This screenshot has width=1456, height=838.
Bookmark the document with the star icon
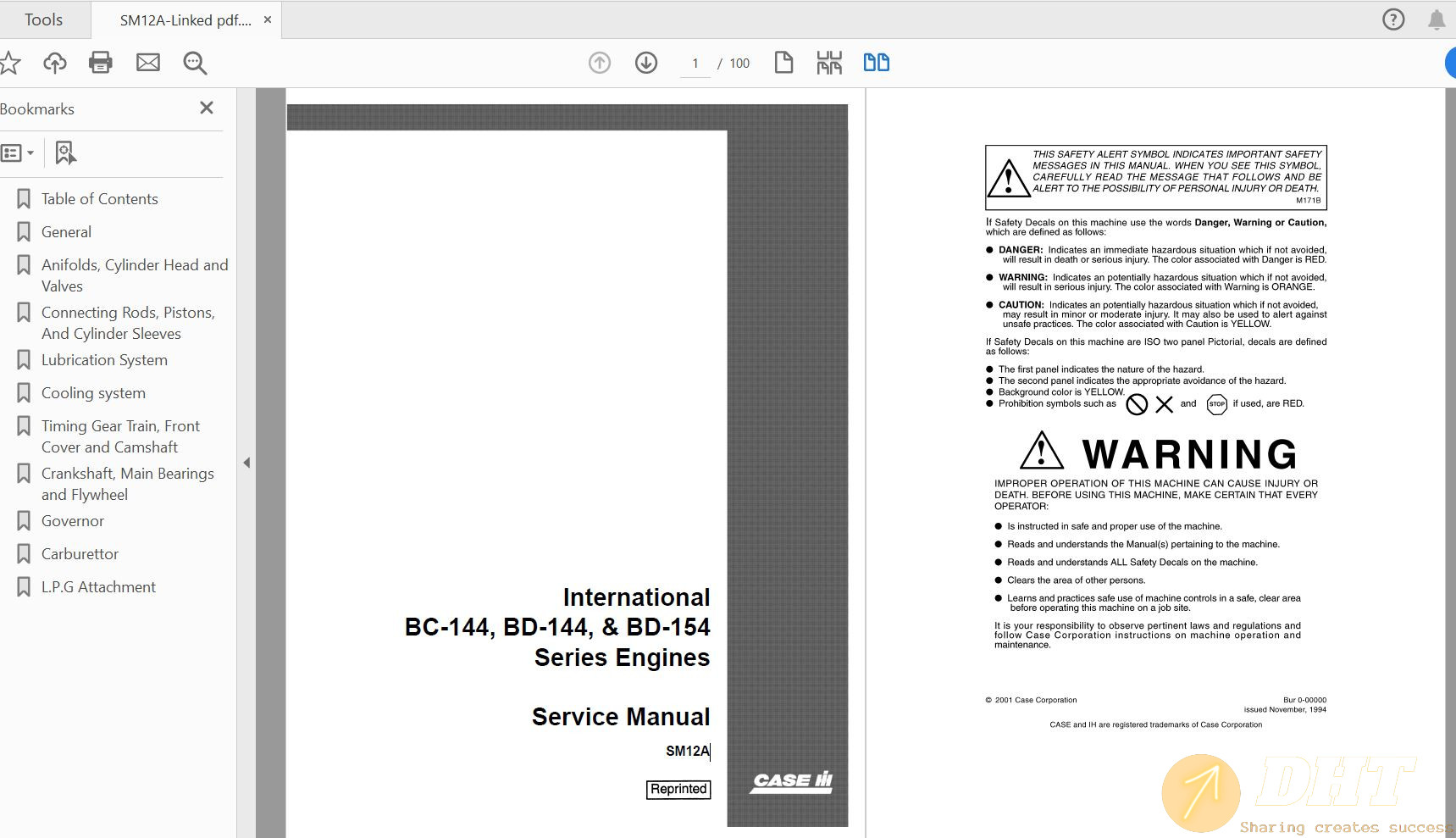[9, 63]
